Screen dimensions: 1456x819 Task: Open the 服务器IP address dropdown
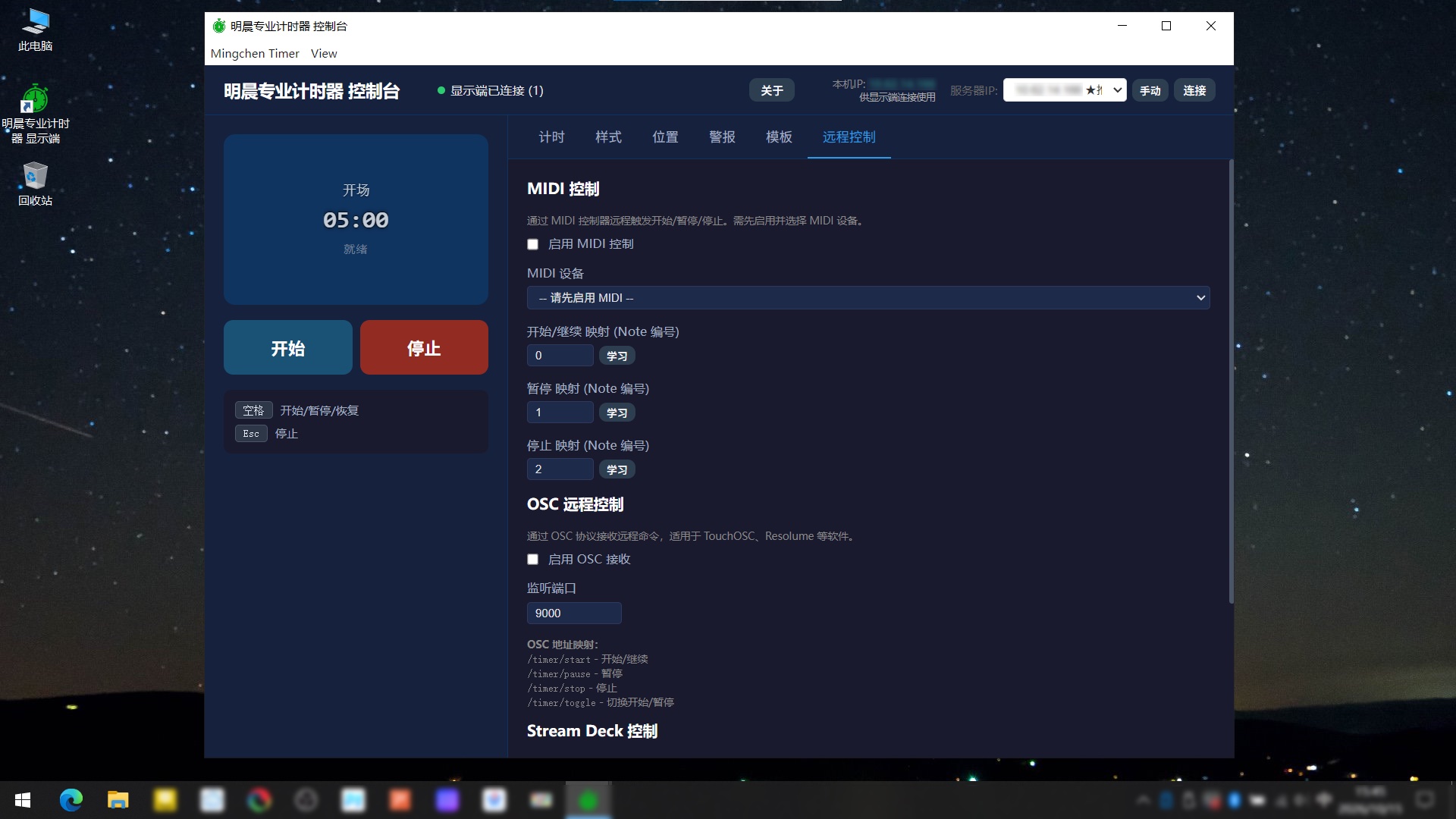coord(1065,90)
